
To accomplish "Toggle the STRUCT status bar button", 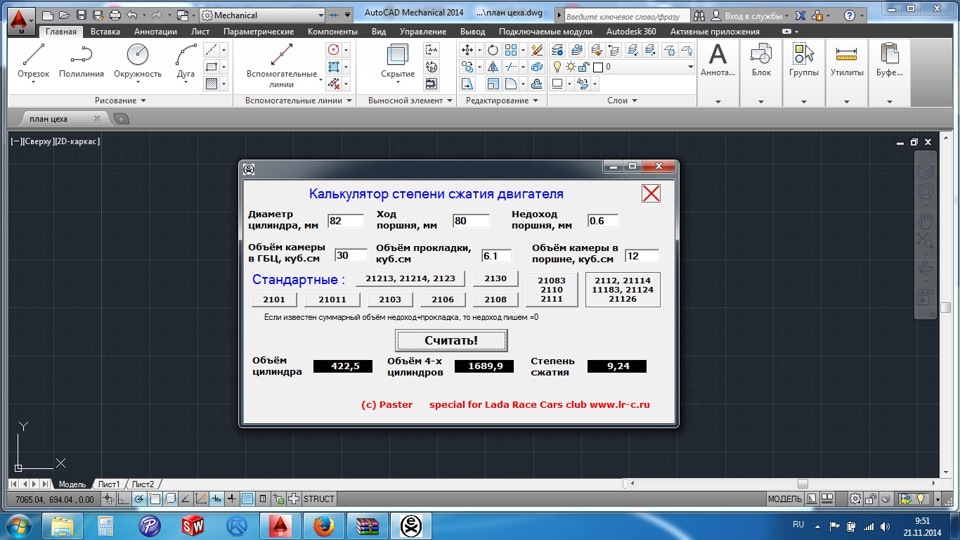I will 319,499.
